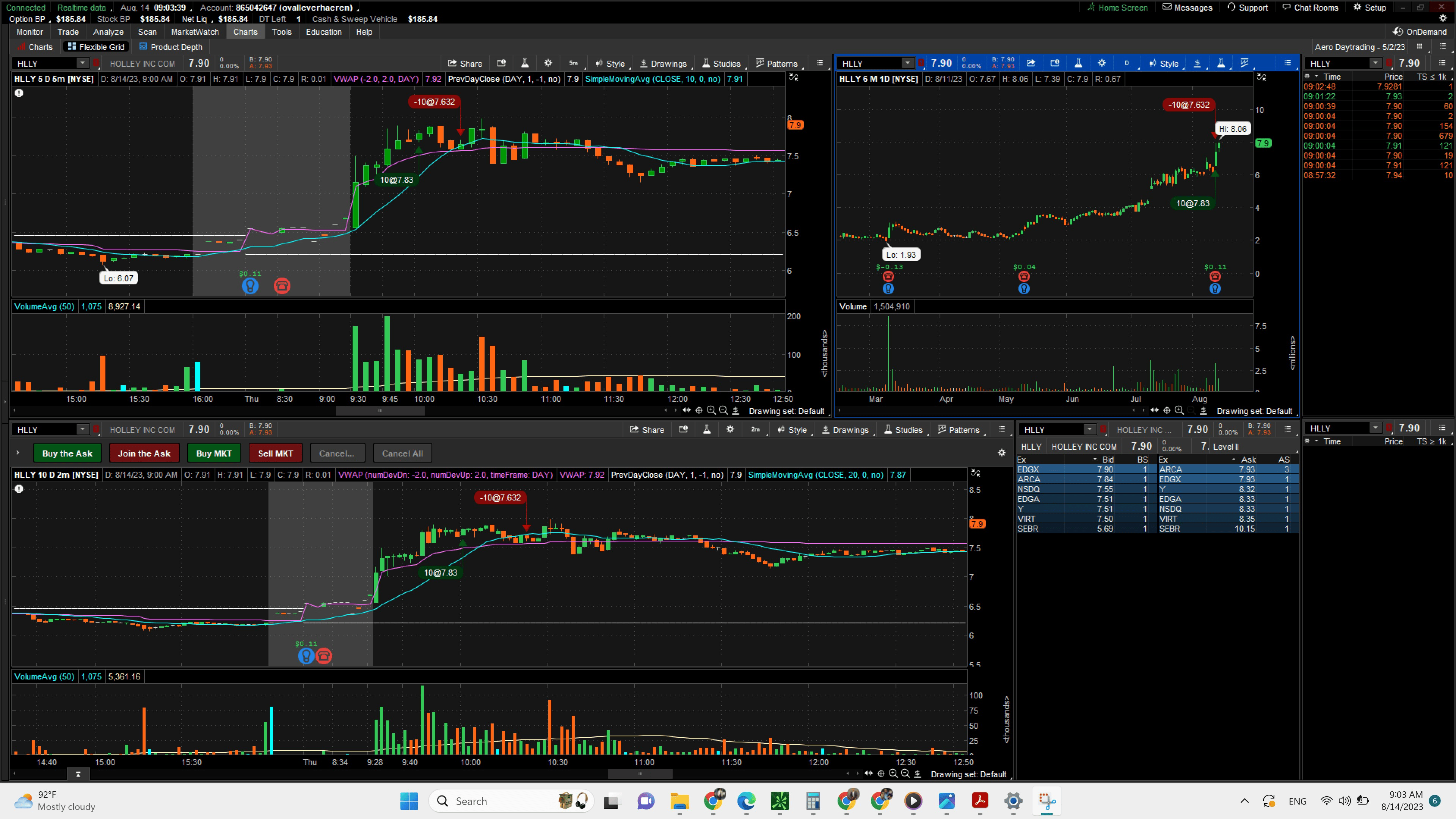Click Sell MKT button
Viewport: 1456px width, 819px height.
point(275,453)
